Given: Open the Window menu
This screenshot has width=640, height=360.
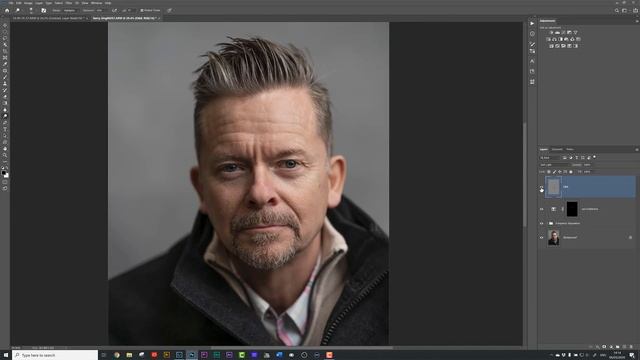Looking at the screenshot, I should coord(96,3).
